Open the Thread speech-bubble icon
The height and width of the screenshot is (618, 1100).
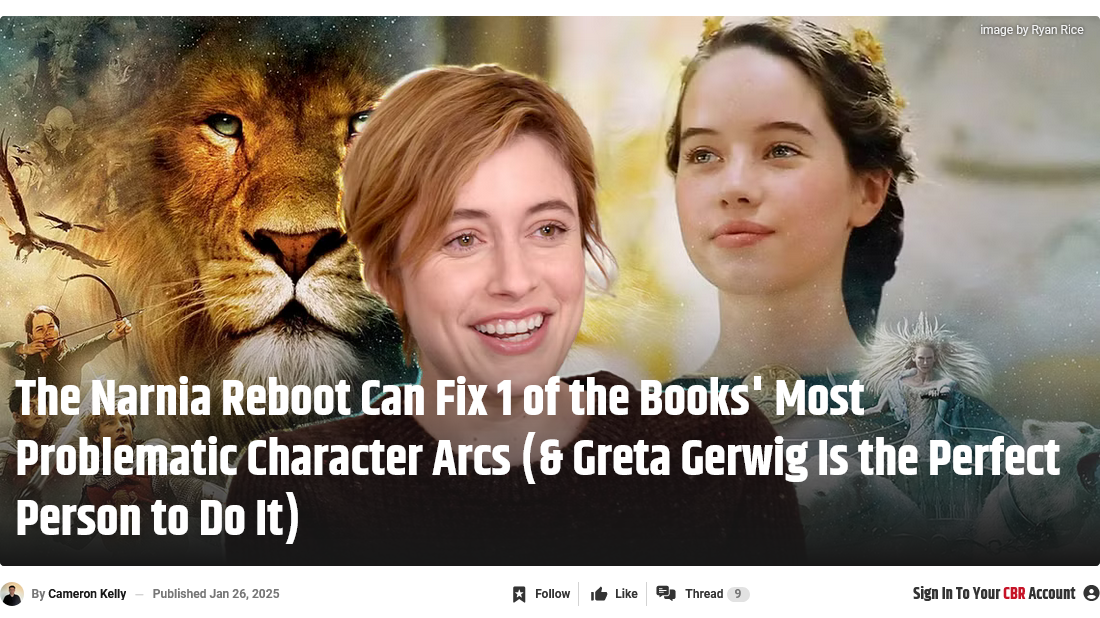[666, 593]
